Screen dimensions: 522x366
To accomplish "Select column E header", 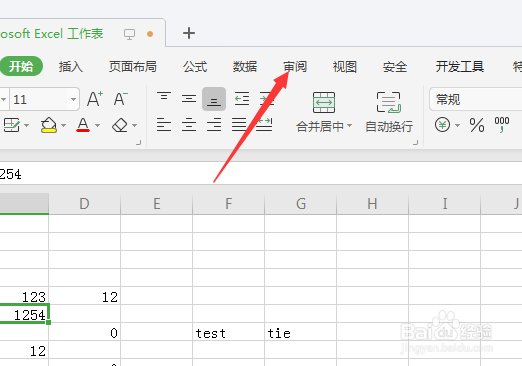I will (x=156, y=203).
